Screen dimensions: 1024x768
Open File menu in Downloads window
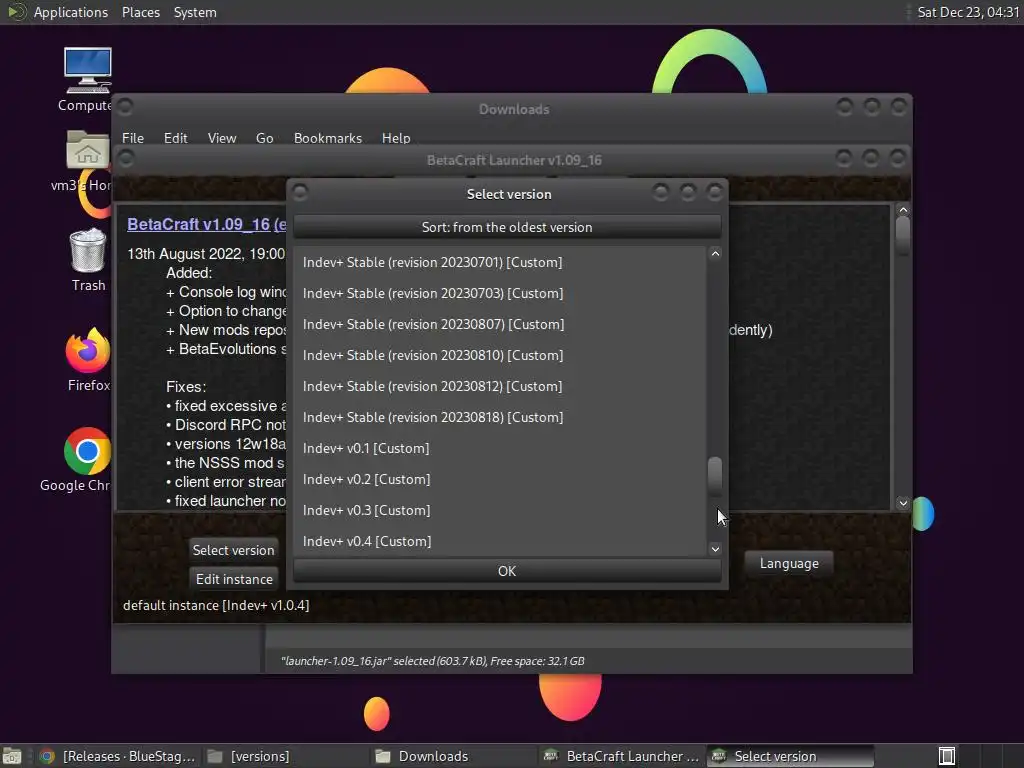tap(133, 138)
